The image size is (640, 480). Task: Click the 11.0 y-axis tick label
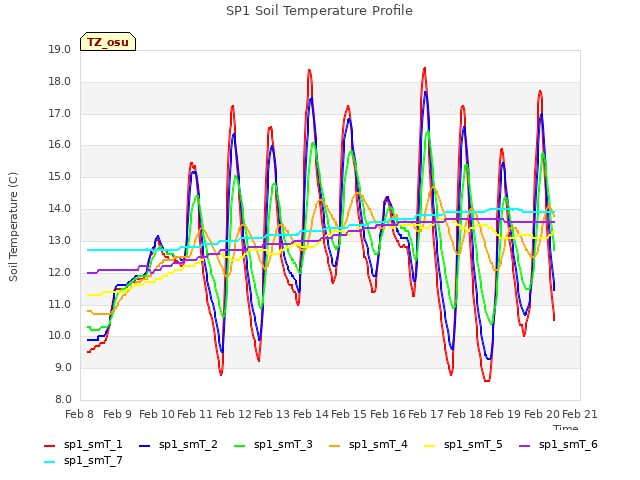tap(60, 304)
